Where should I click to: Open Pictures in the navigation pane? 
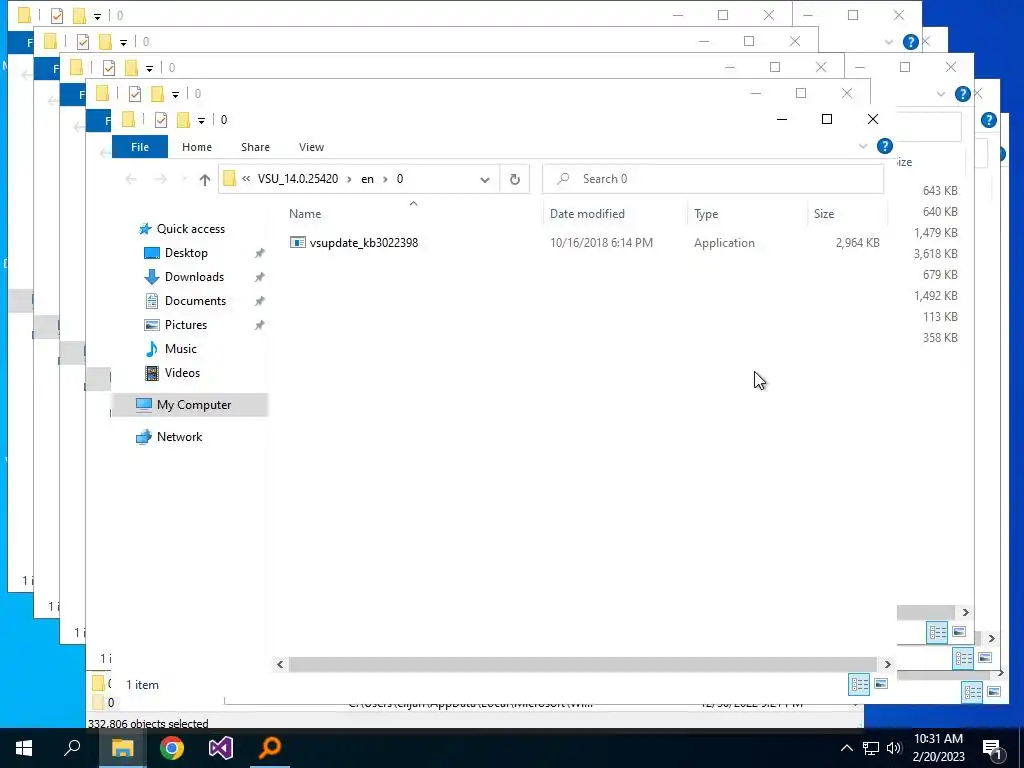coord(185,325)
